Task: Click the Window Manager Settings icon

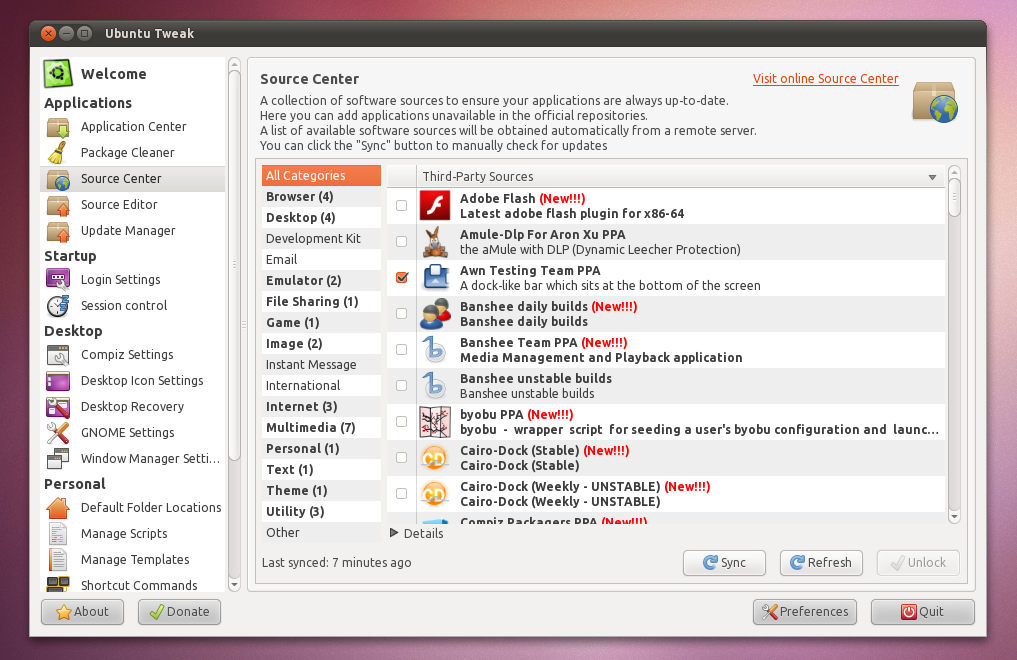Action: 58,458
